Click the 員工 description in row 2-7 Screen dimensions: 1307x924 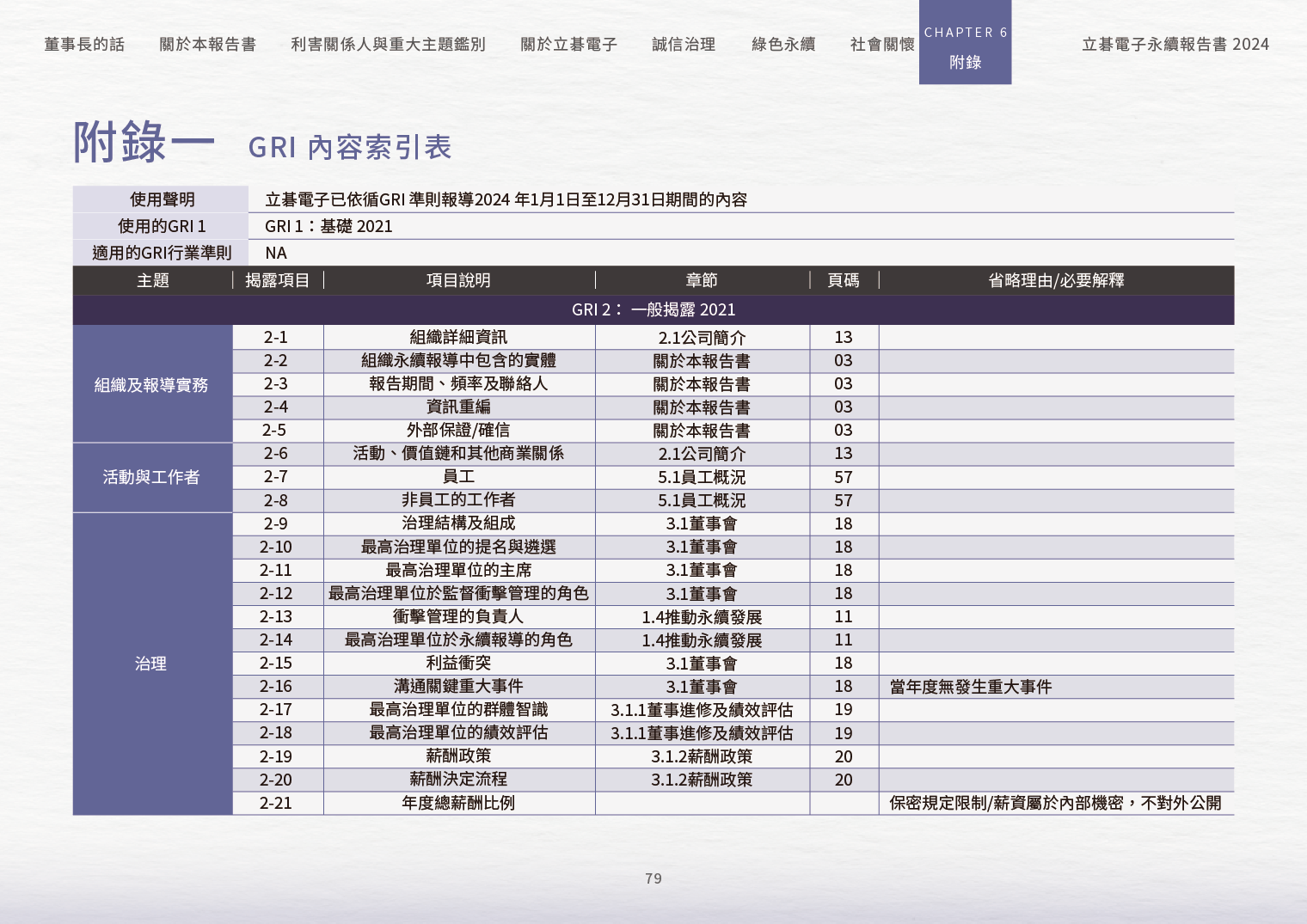pyautogui.click(x=458, y=476)
